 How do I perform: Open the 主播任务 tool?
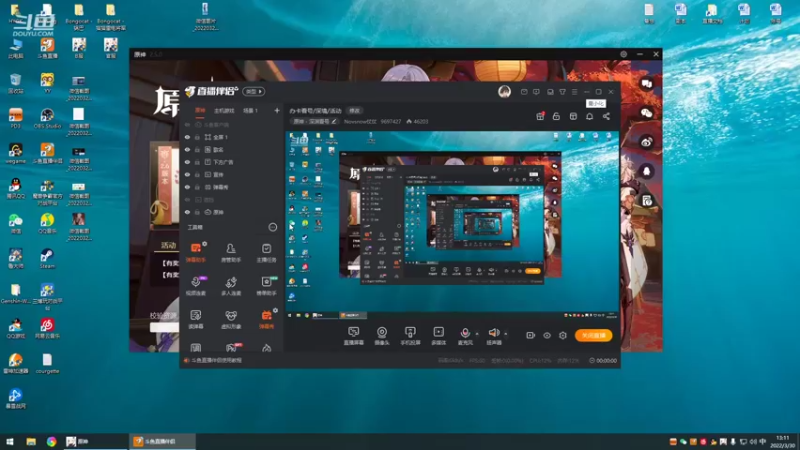click(266, 252)
